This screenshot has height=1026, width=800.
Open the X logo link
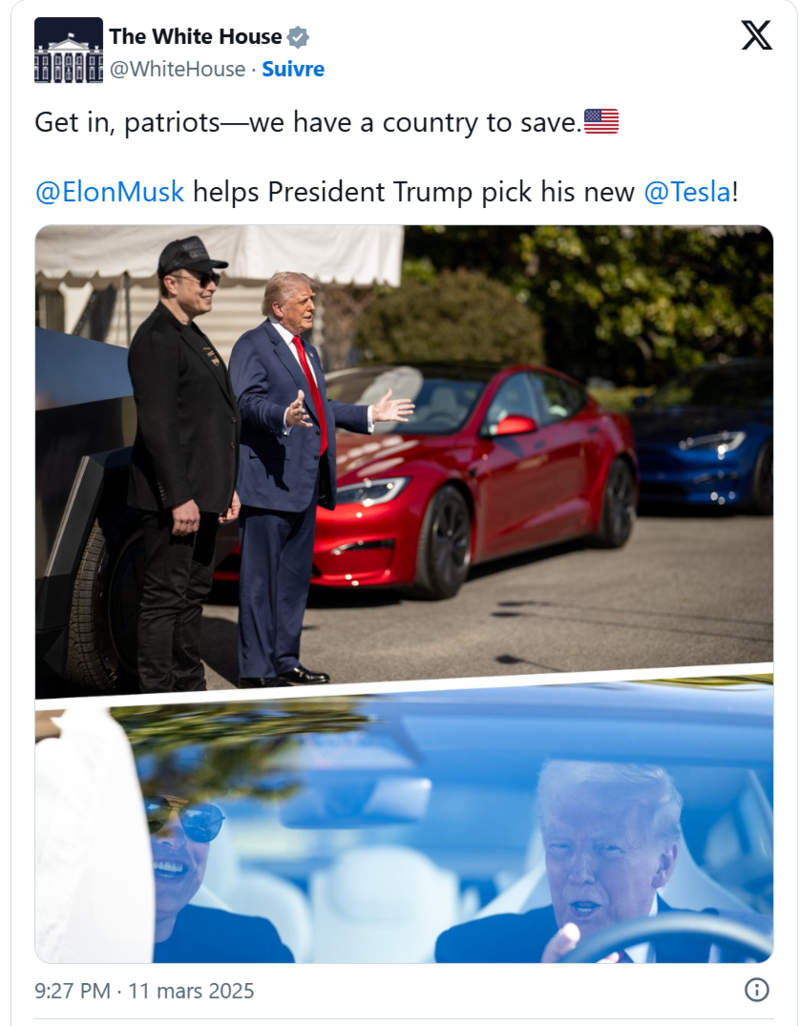tap(756, 35)
